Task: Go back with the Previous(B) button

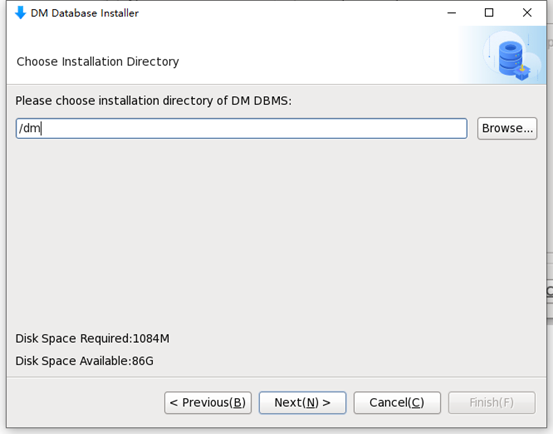Action: point(208,403)
